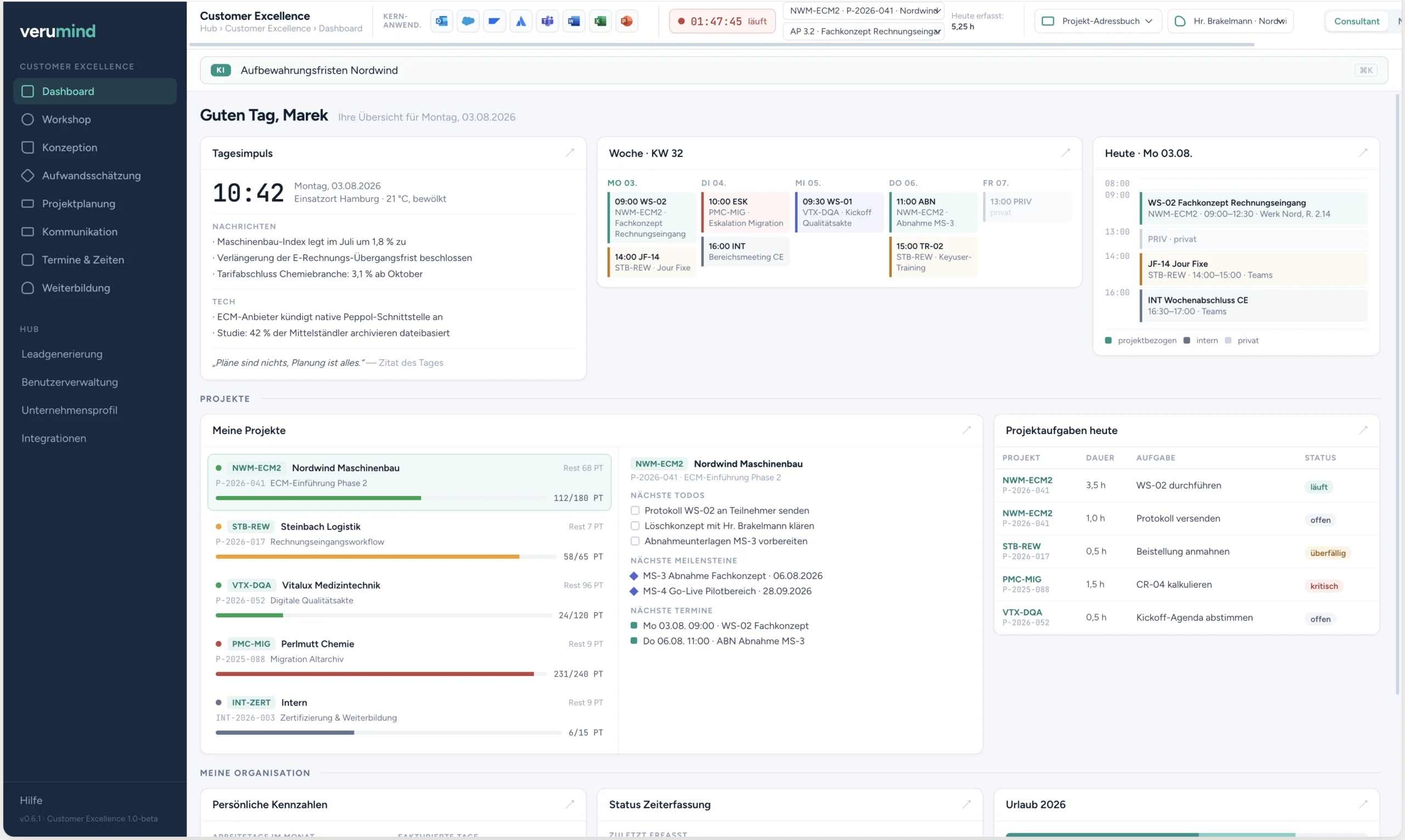Check 'Abnahmeunterlagen MS-3 vorbereiten' todo
The width and height of the screenshot is (1405, 840).
[635, 541]
